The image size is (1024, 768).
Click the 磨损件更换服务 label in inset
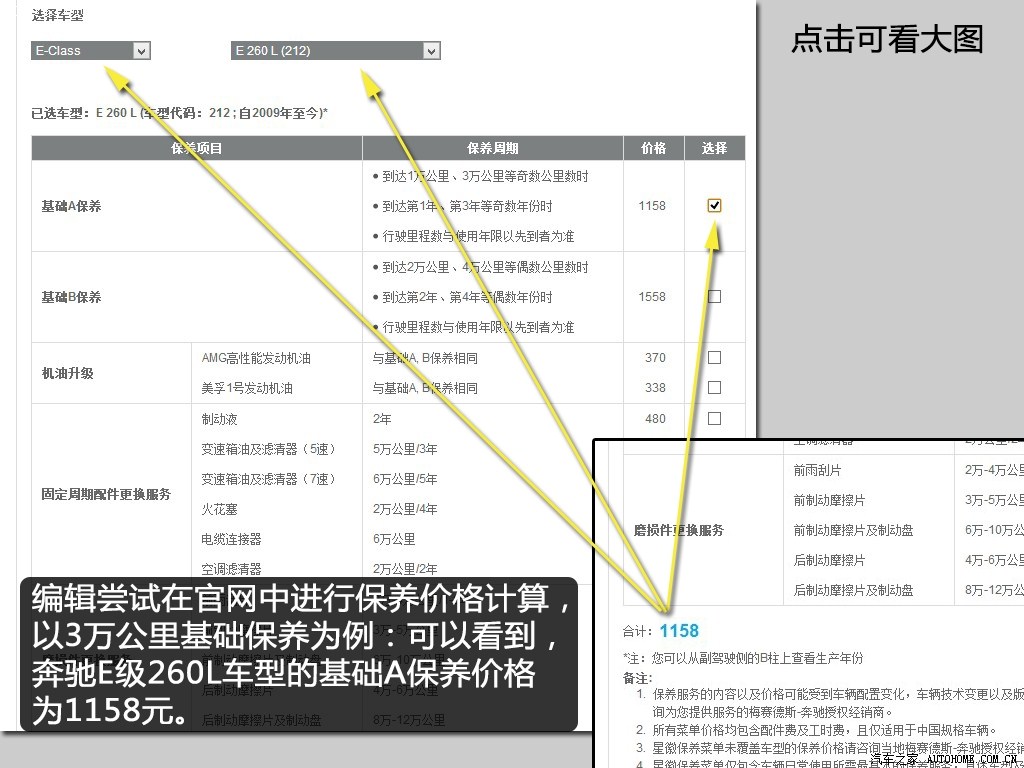coord(679,530)
